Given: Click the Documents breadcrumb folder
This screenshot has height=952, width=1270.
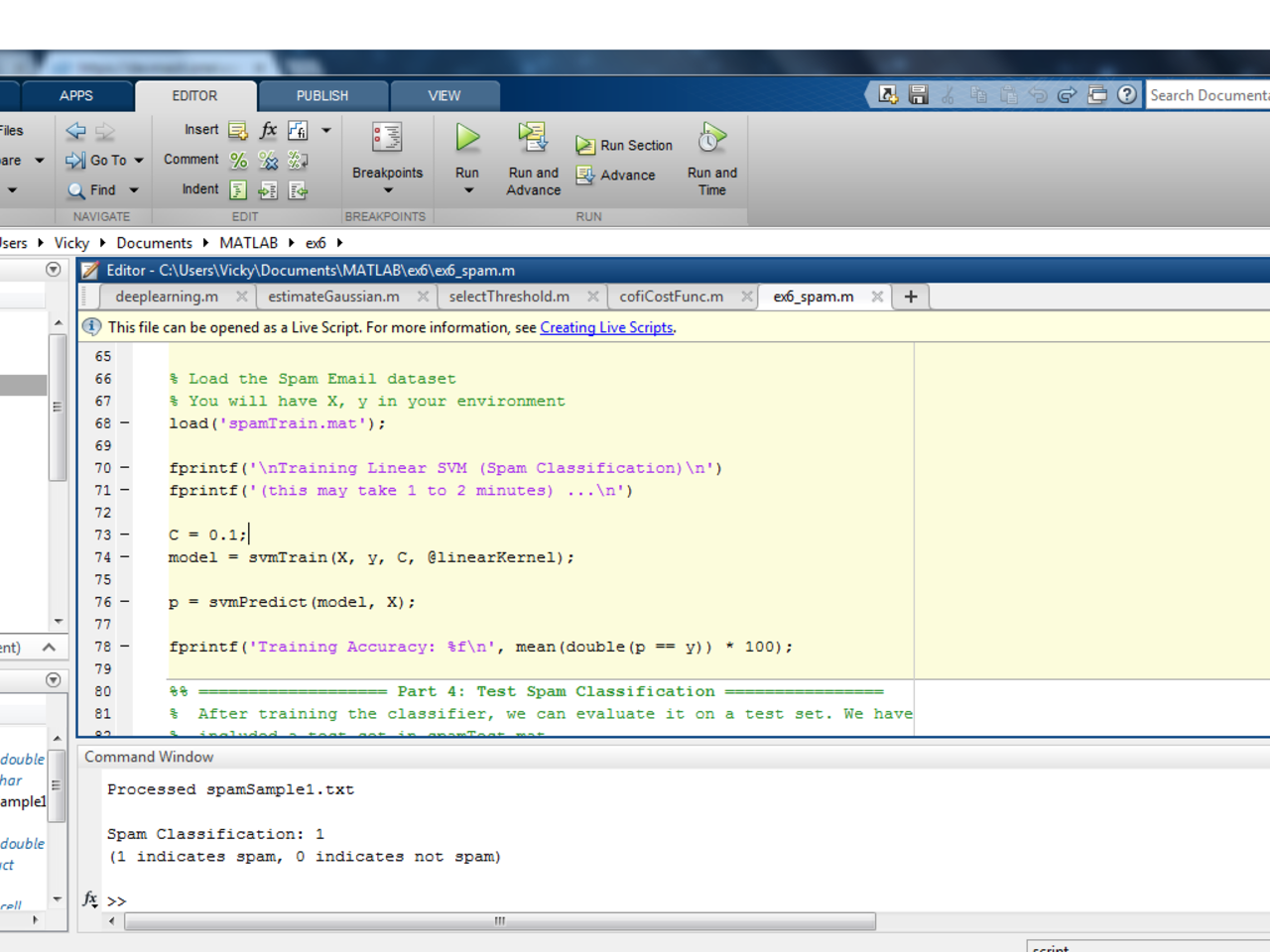Looking at the screenshot, I should click(155, 243).
